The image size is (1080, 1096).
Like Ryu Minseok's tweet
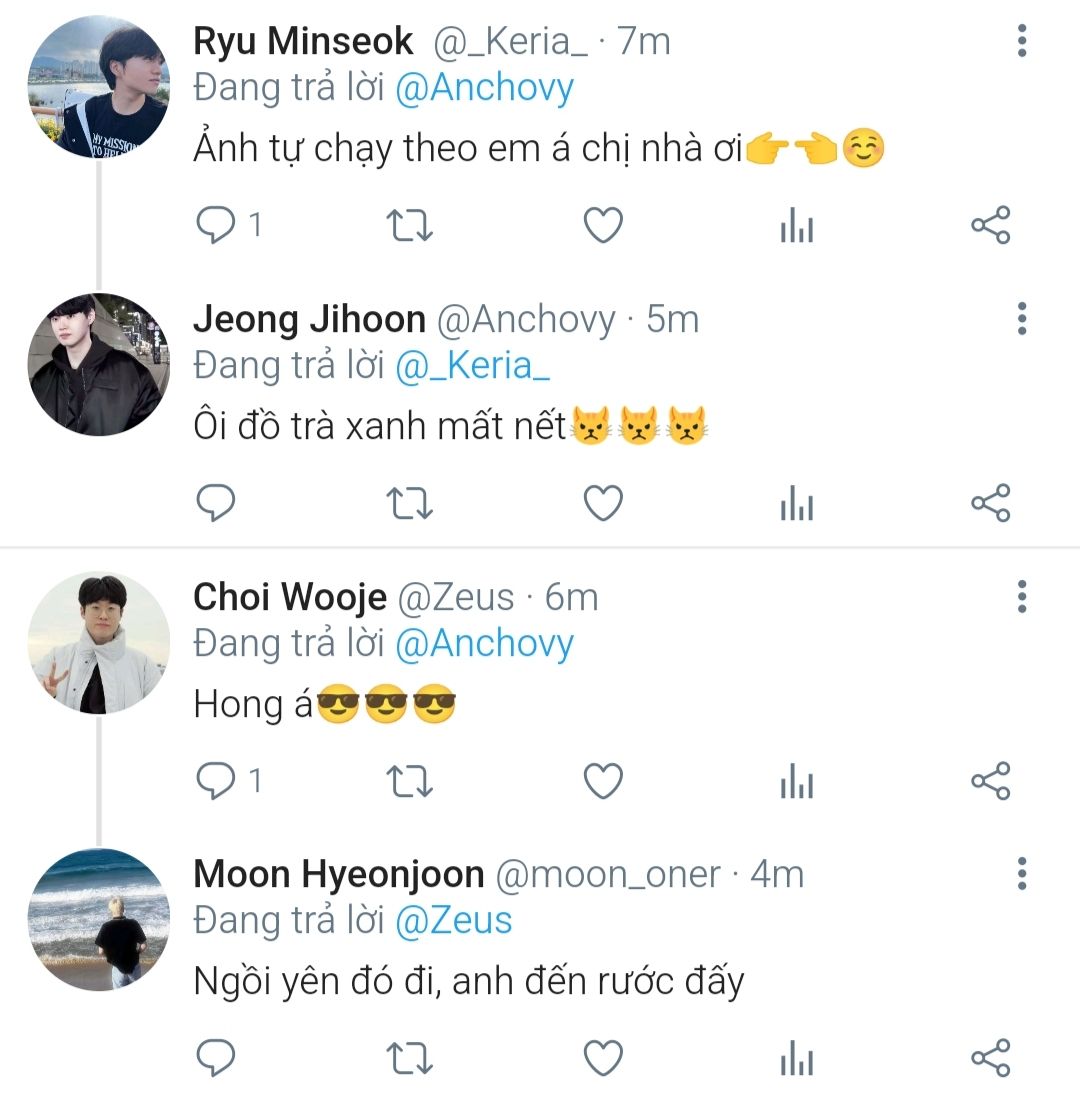[x=603, y=225]
